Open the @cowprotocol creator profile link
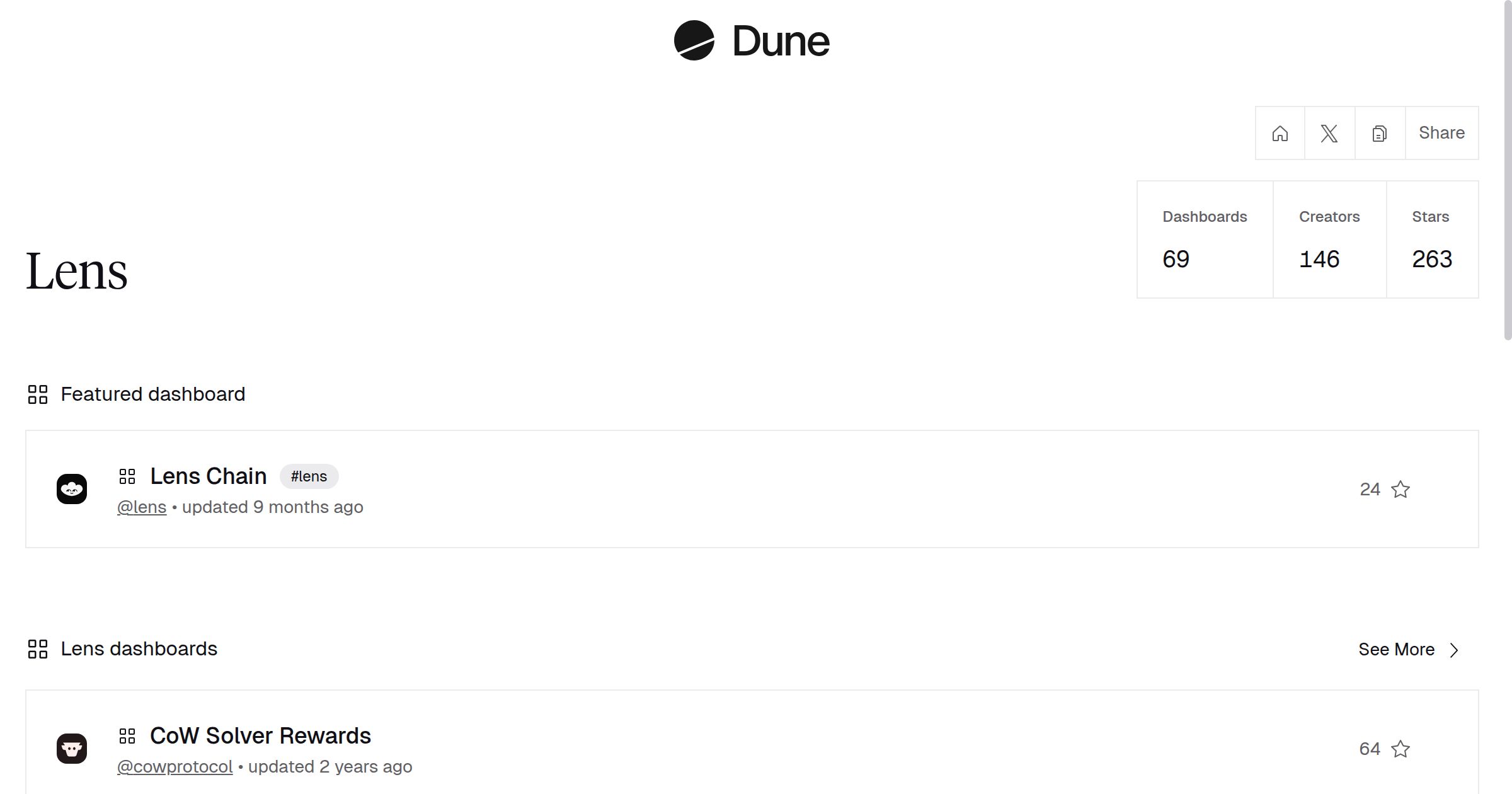The image size is (1512, 794). coord(175,767)
